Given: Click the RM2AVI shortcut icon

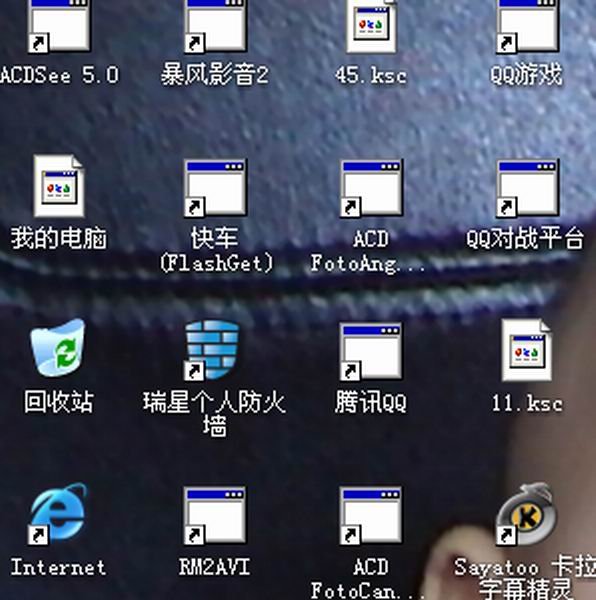Looking at the screenshot, I should click(x=215, y=515).
